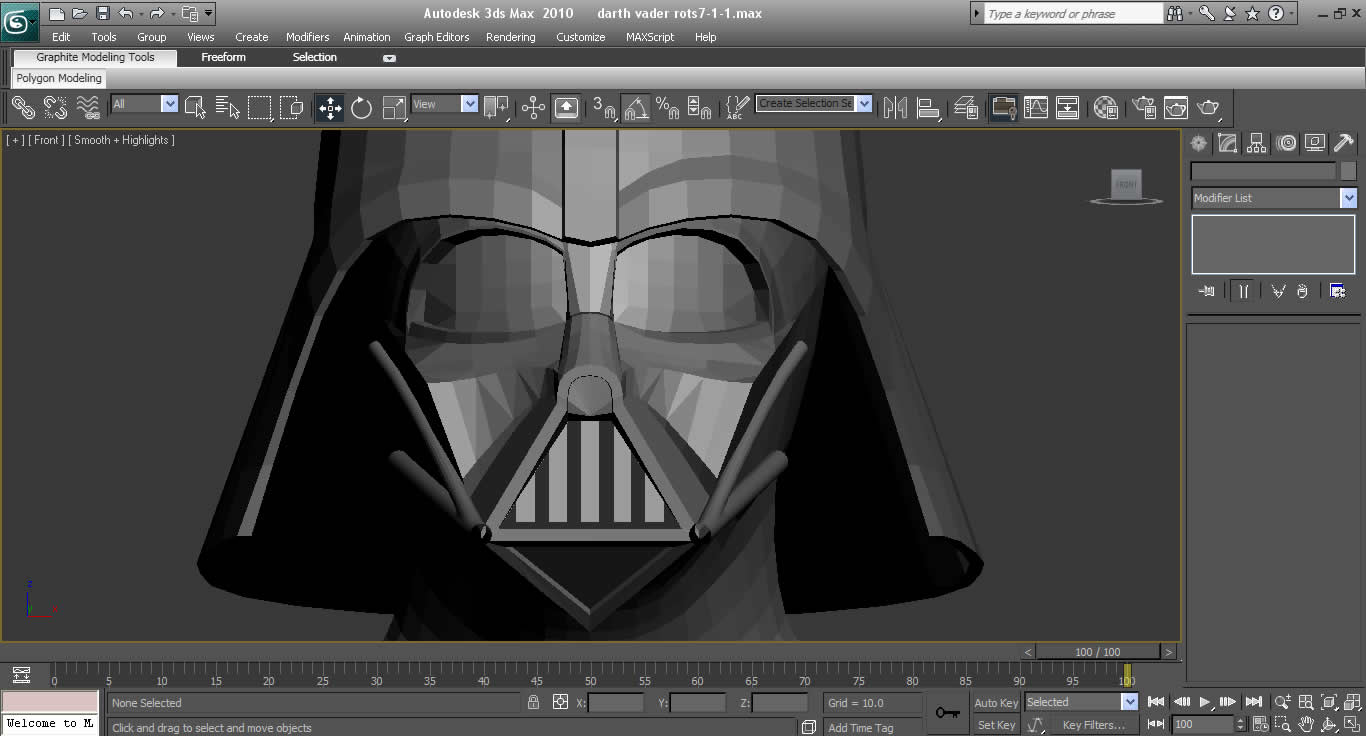The width and height of the screenshot is (1366, 736).
Task: Switch to Hierarchy command panel tab
Action: [x=1257, y=143]
